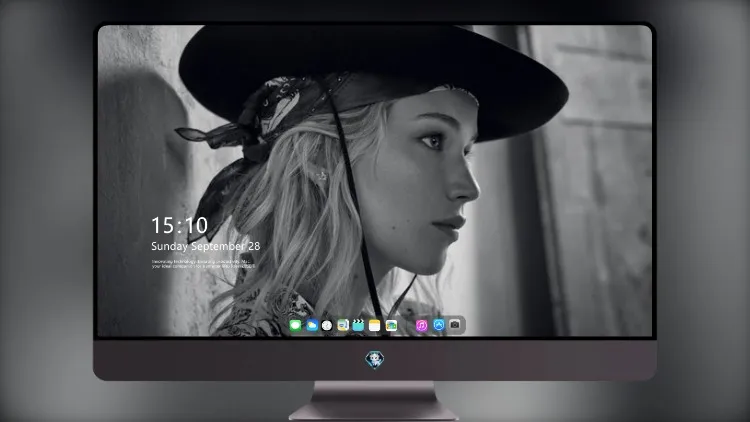Open the blue App Store icon
This screenshot has width=750, height=422.
click(x=439, y=325)
